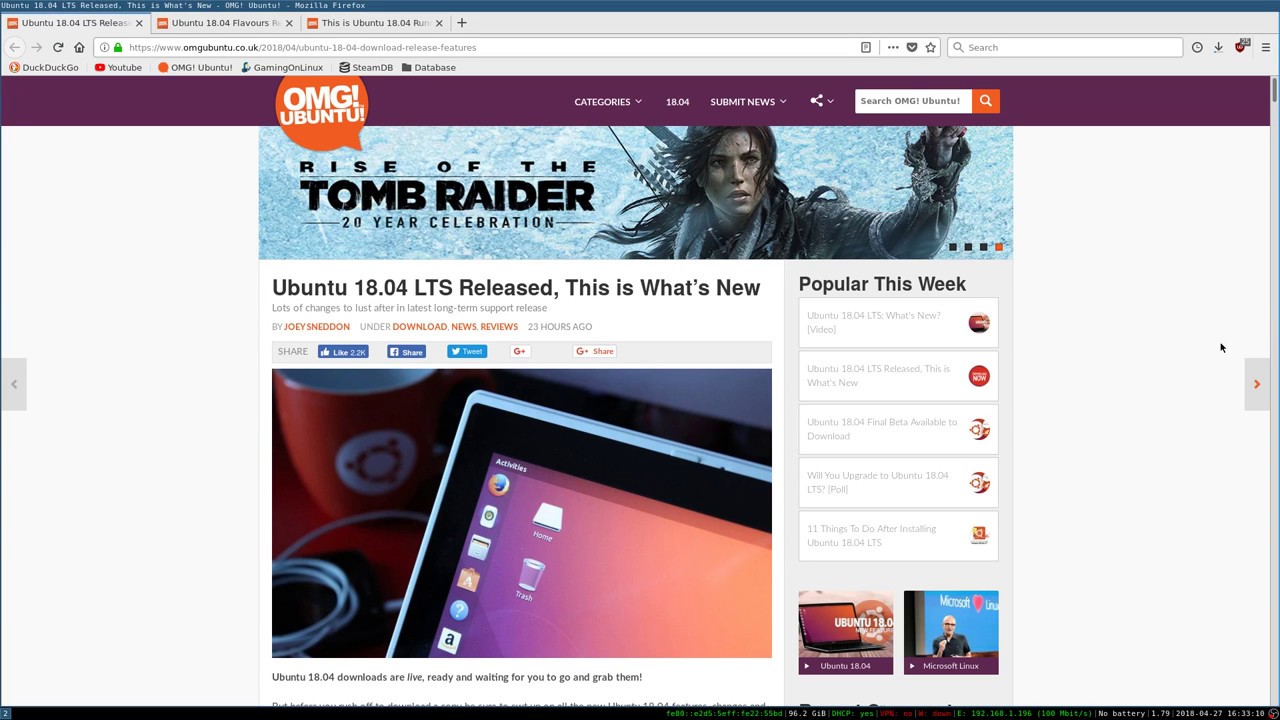Switch to the This is Ubuntu 18.04 tab
Screen dimensions: 1280x720
375,22
